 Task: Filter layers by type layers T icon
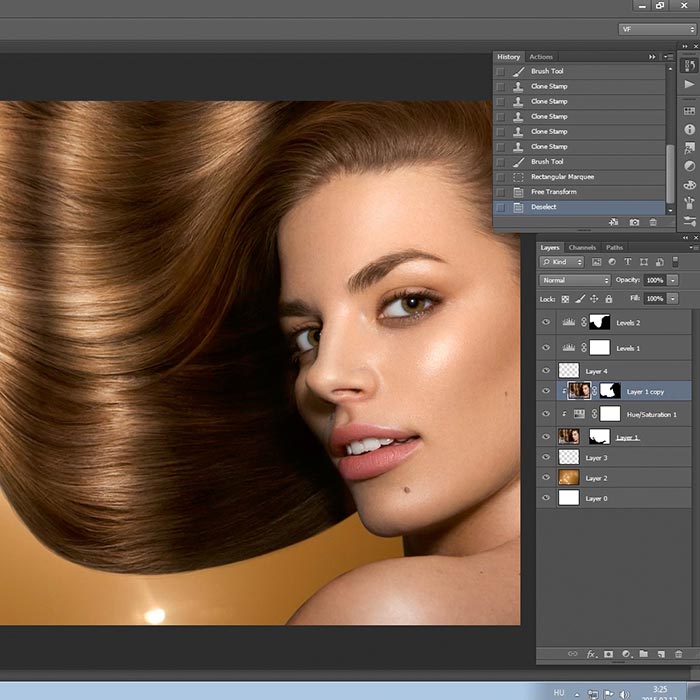628,262
